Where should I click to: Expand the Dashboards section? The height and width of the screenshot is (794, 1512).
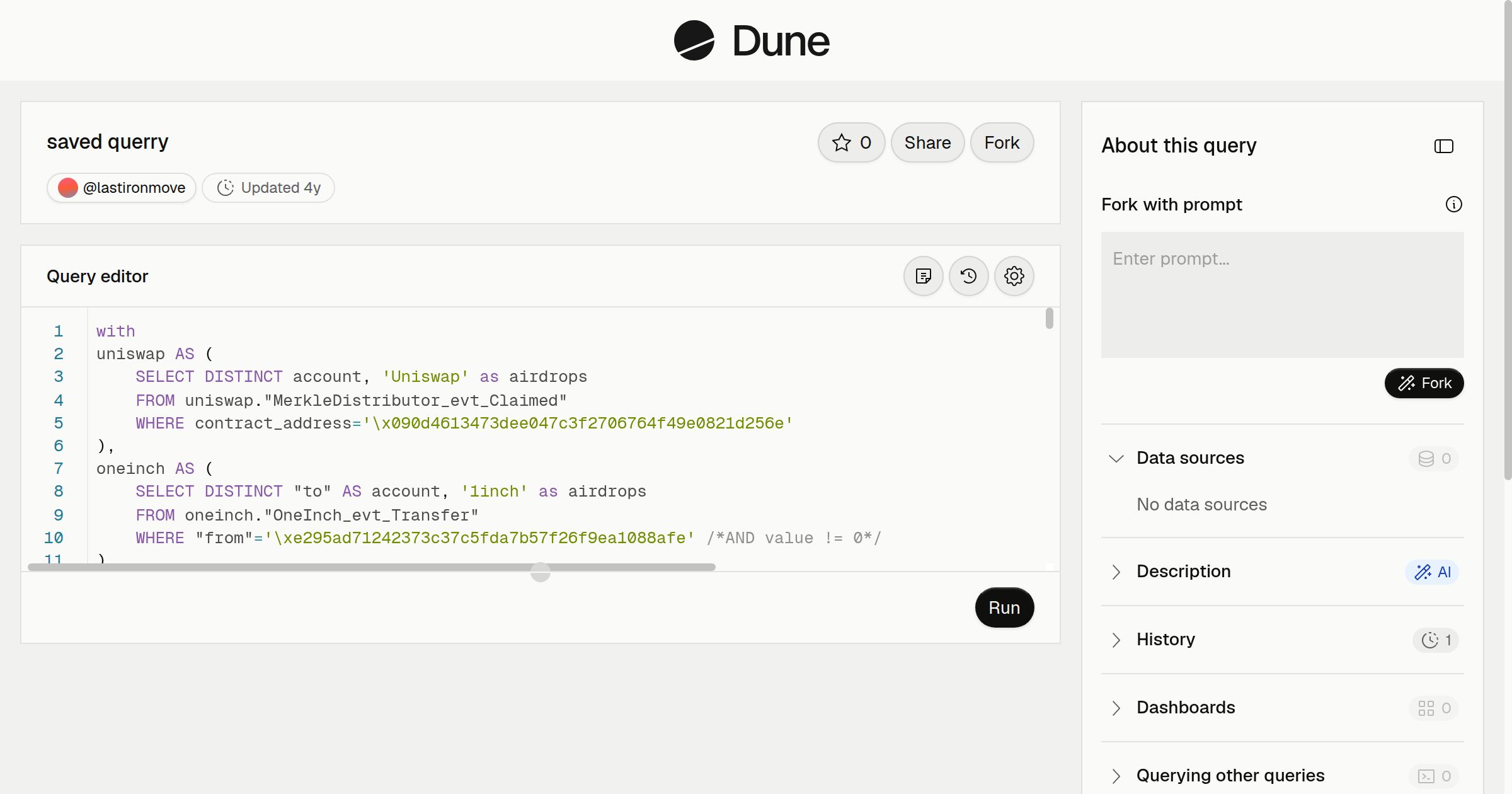[1116, 708]
